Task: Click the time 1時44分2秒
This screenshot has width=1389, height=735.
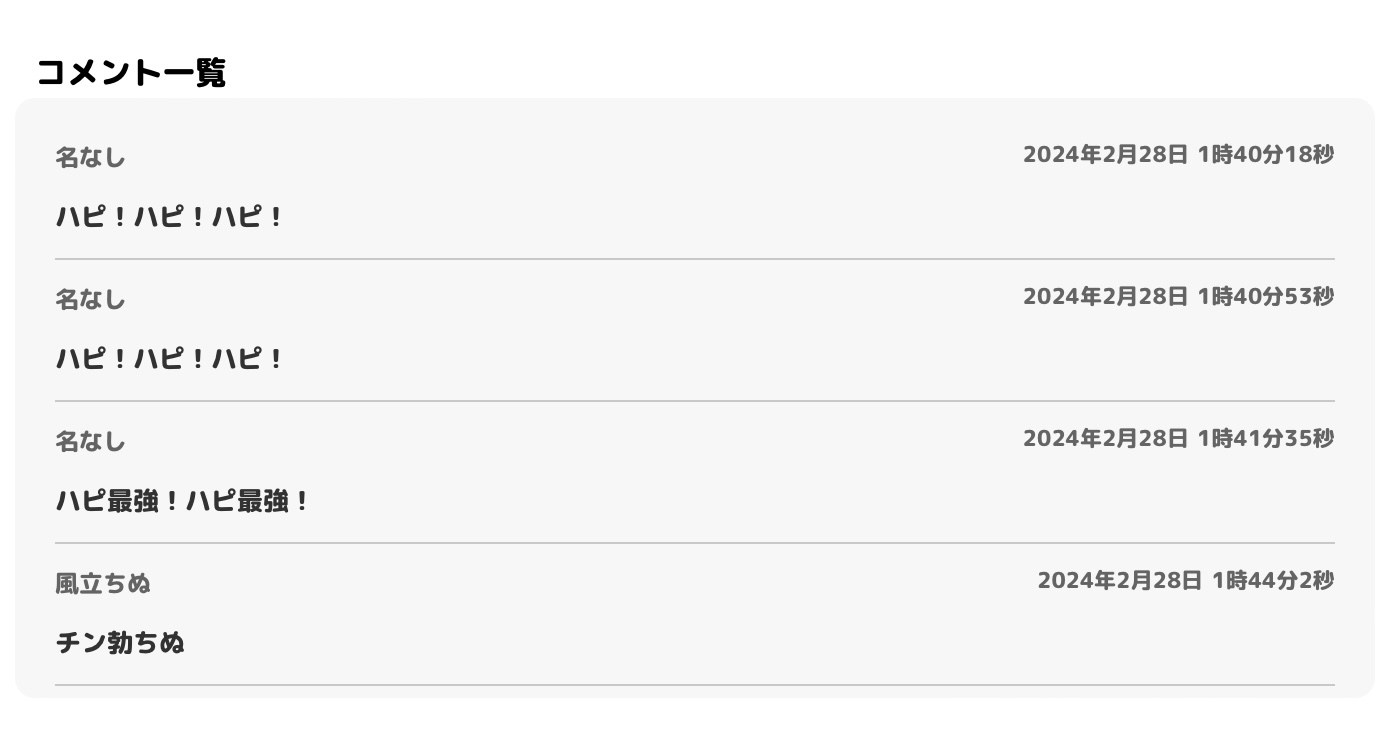Action: coord(1272,581)
